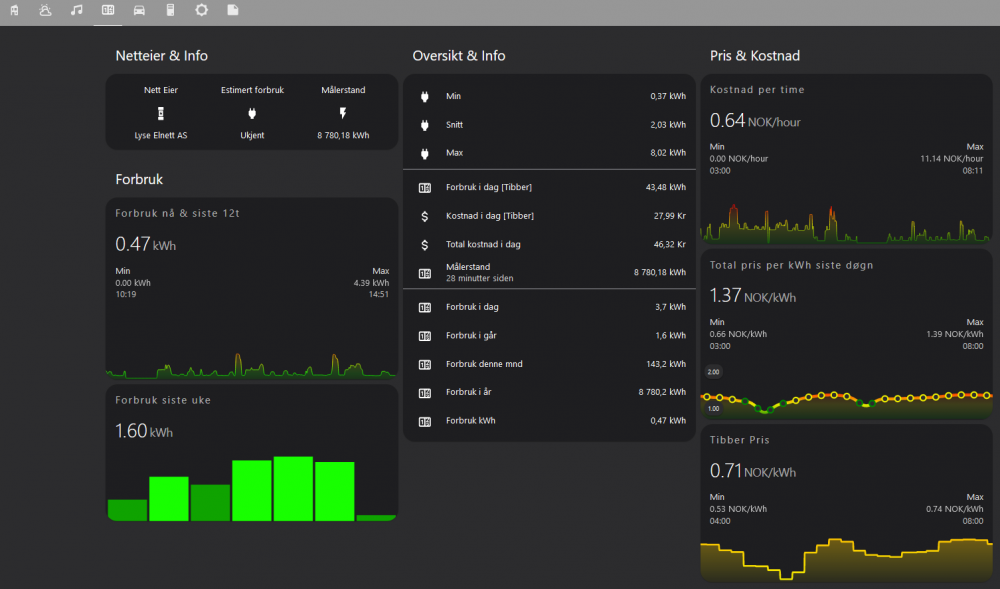This screenshot has height=589, width=1000.
Task: Click the gear-shaped tab icon
Action: [201, 10]
